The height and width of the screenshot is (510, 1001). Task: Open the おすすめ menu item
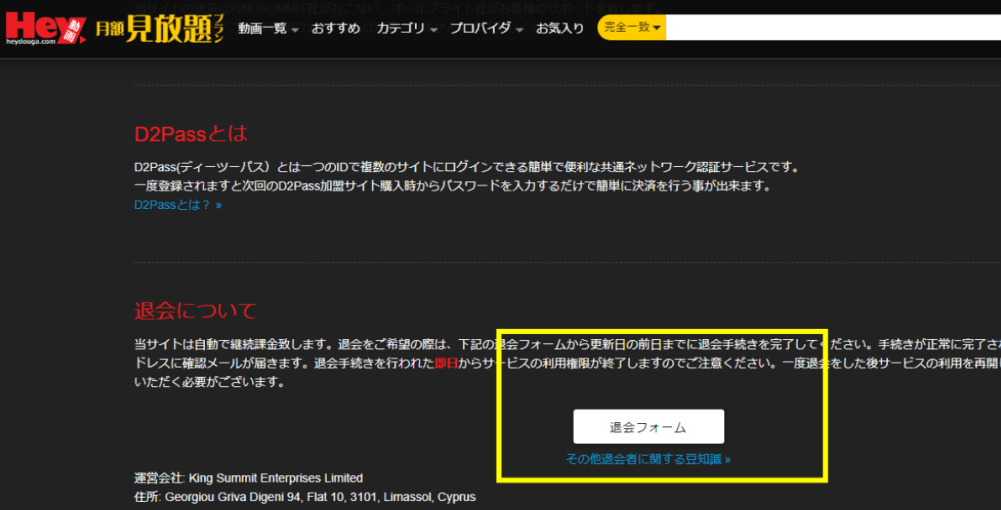pyautogui.click(x=336, y=29)
